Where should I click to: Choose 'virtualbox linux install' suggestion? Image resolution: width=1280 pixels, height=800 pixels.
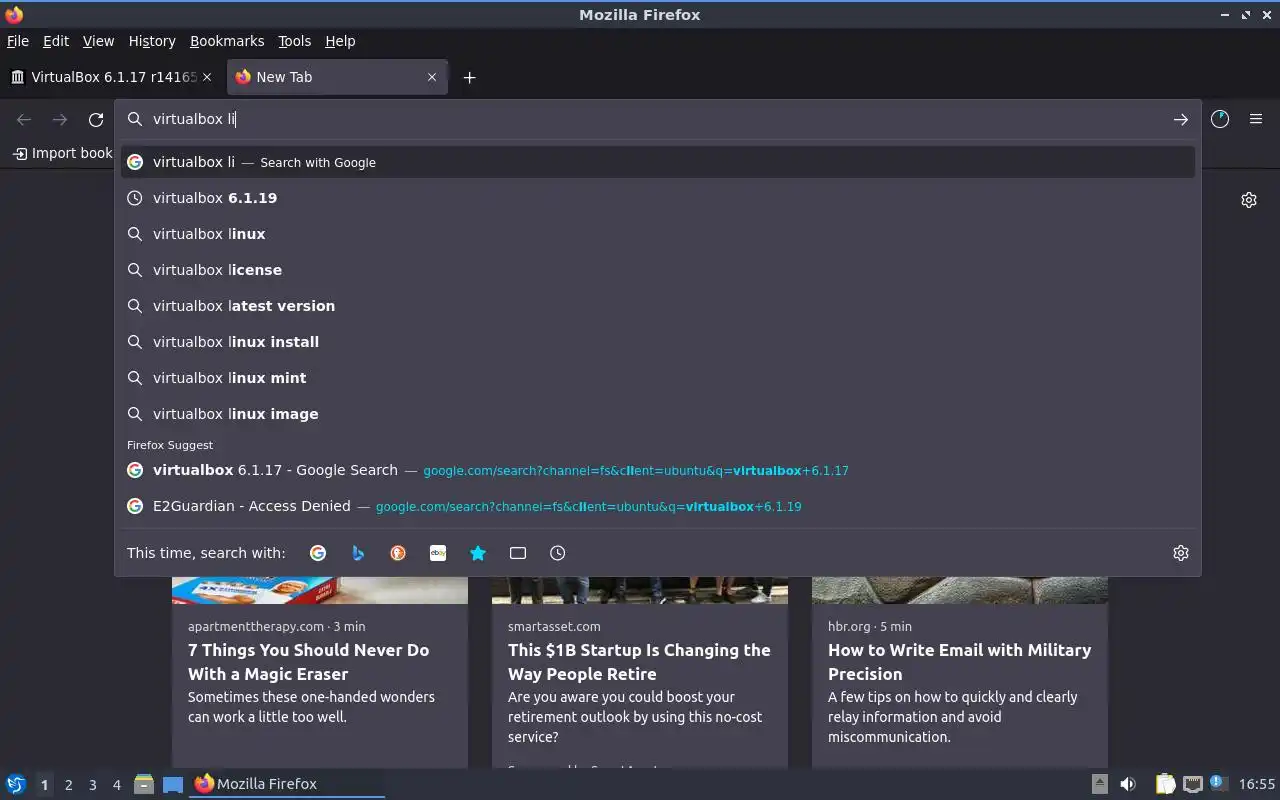(657, 342)
